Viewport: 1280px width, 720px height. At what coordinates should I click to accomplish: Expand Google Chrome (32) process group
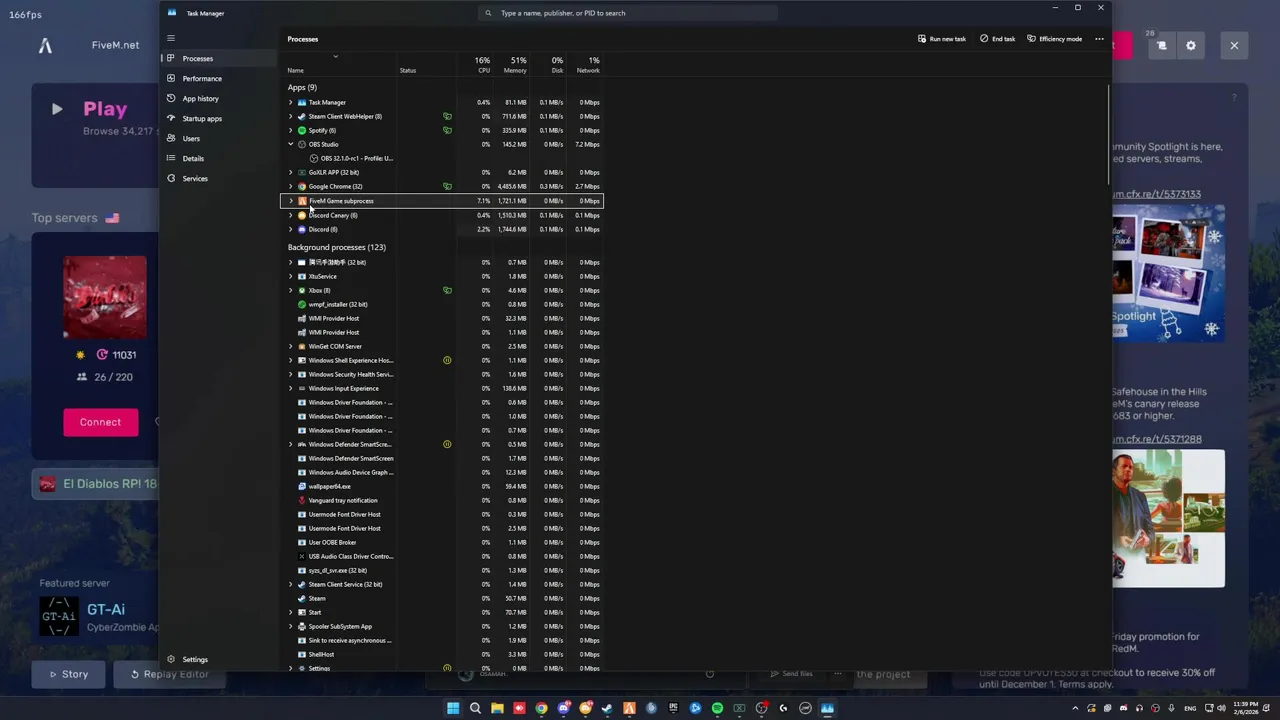pos(291,186)
